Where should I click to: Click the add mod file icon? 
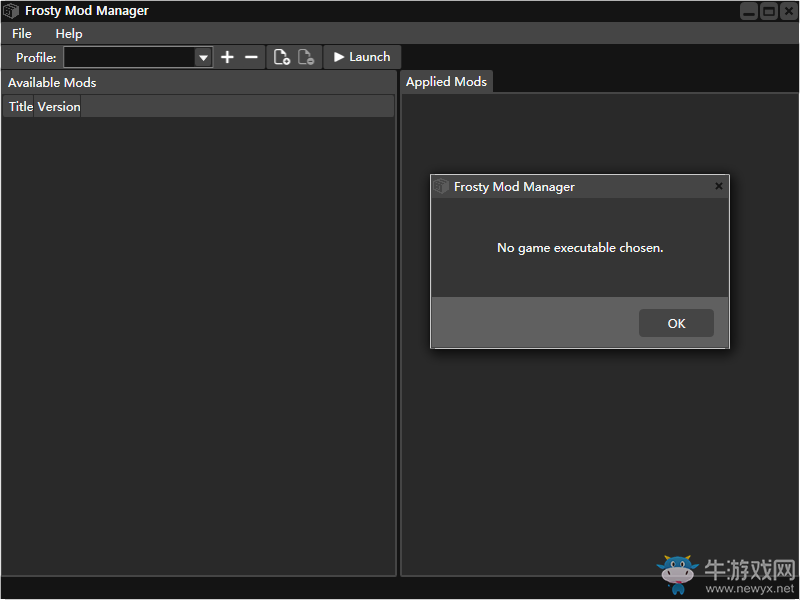tap(282, 57)
